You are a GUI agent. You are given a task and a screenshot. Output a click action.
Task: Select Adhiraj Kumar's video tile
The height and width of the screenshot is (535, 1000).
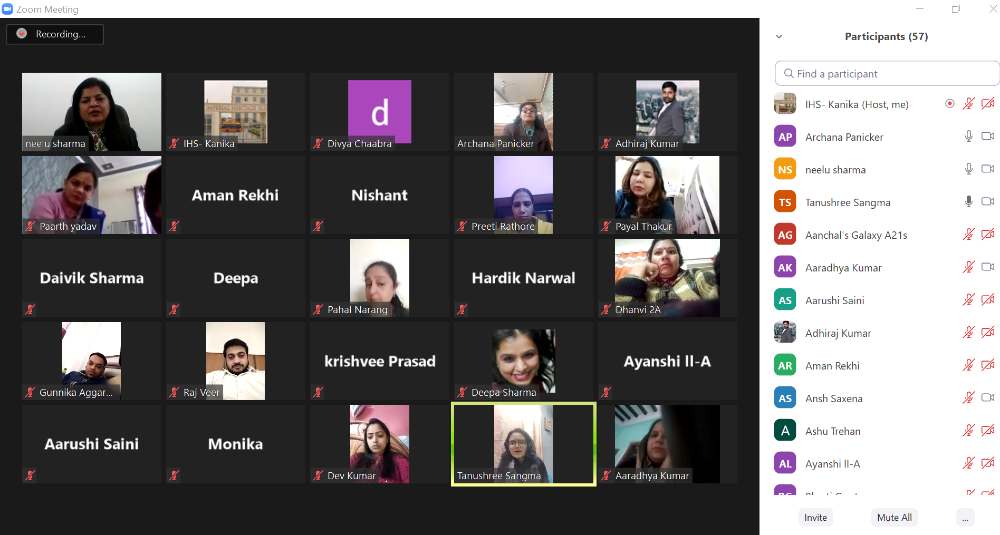pyautogui.click(x=668, y=112)
